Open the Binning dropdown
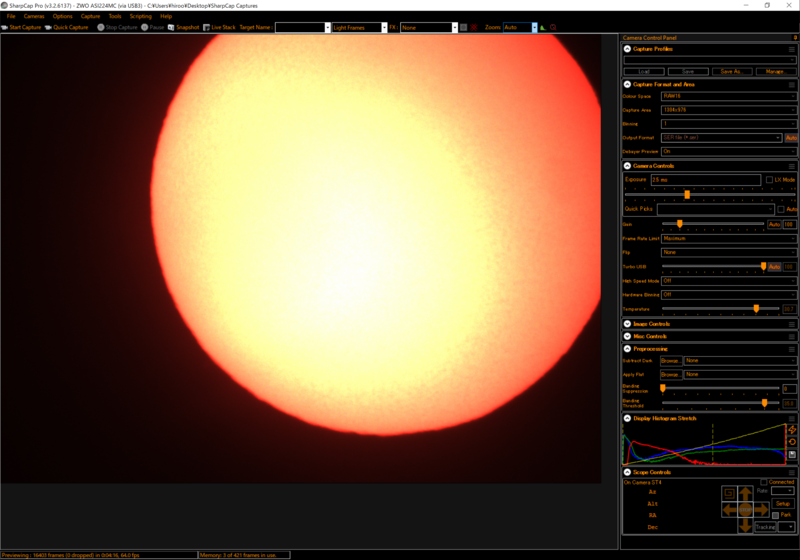The height and width of the screenshot is (560, 800). pyautogui.click(x=729, y=123)
